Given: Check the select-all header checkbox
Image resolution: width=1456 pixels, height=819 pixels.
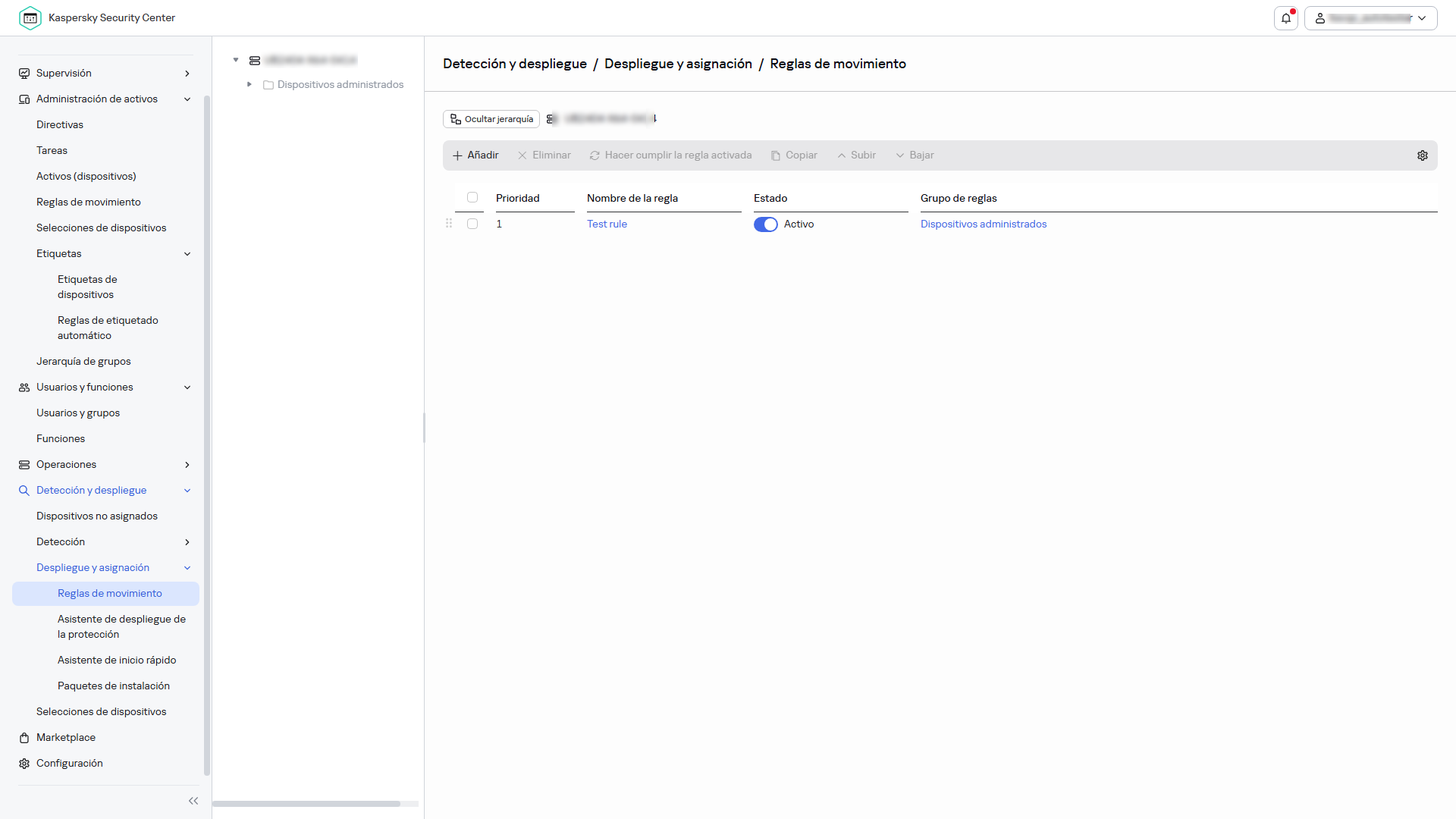Looking at the screenshot, I should [472, 198].
